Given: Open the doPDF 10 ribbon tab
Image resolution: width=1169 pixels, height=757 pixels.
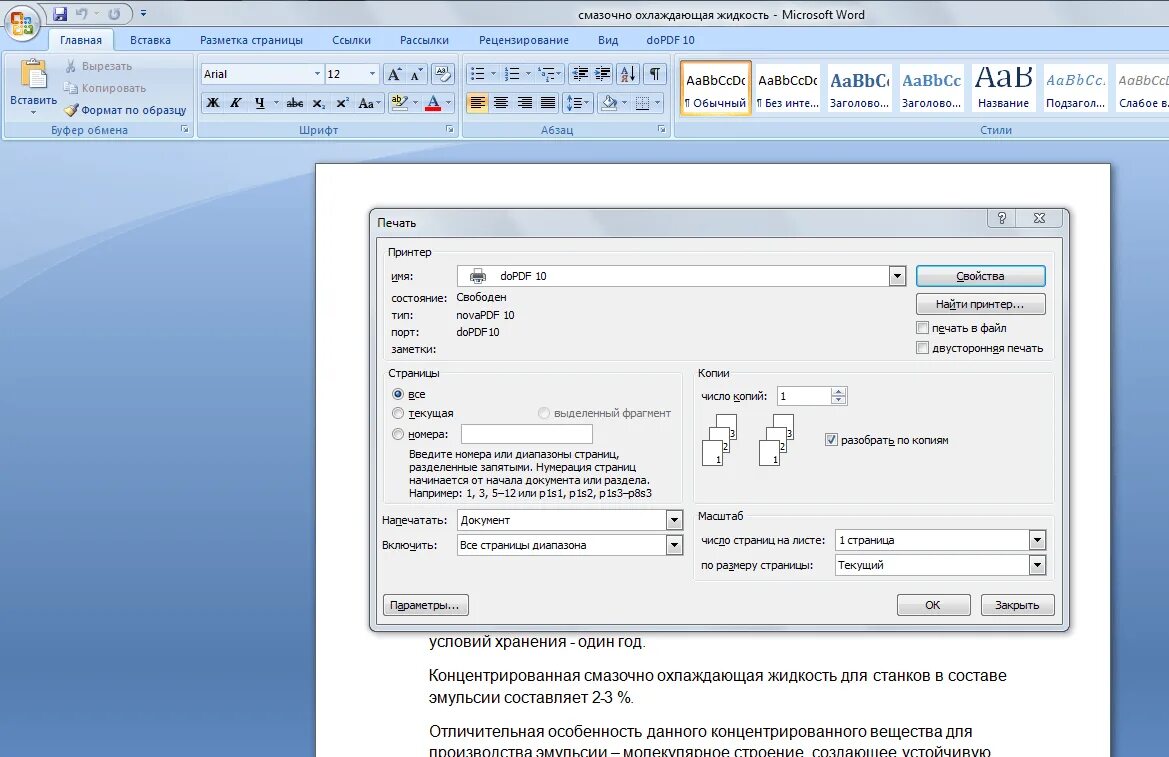Looking at the screenshot, I should (x=670, y=40).
